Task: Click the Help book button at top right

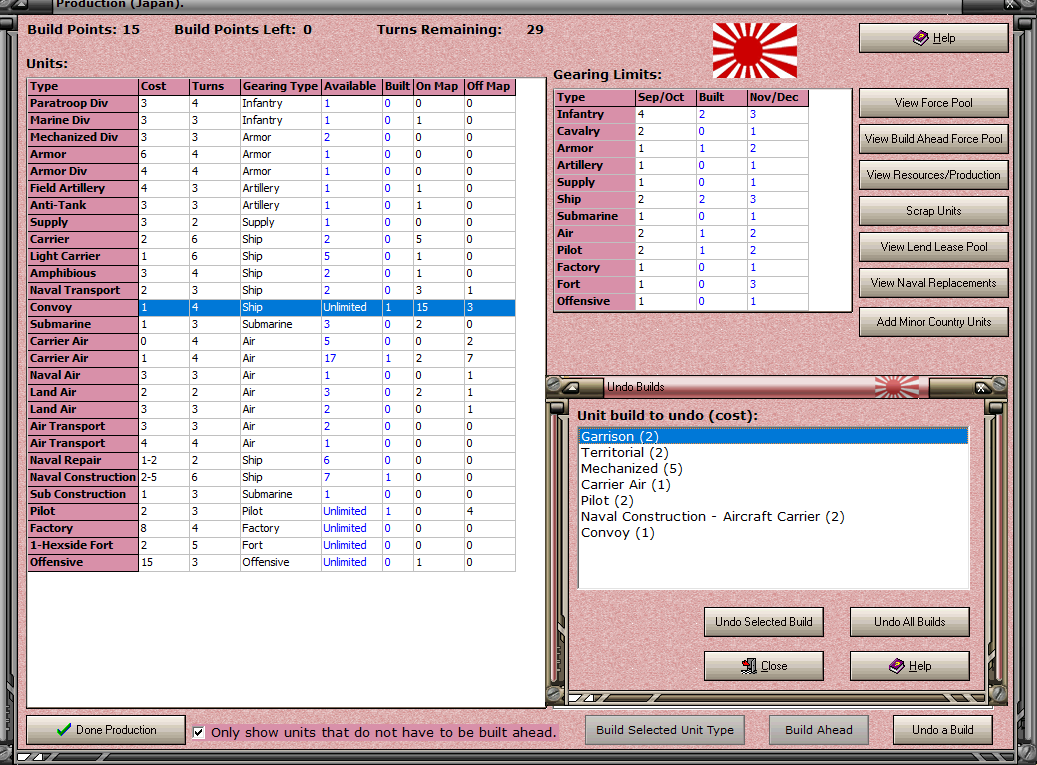Action: (x=933, y=38)
